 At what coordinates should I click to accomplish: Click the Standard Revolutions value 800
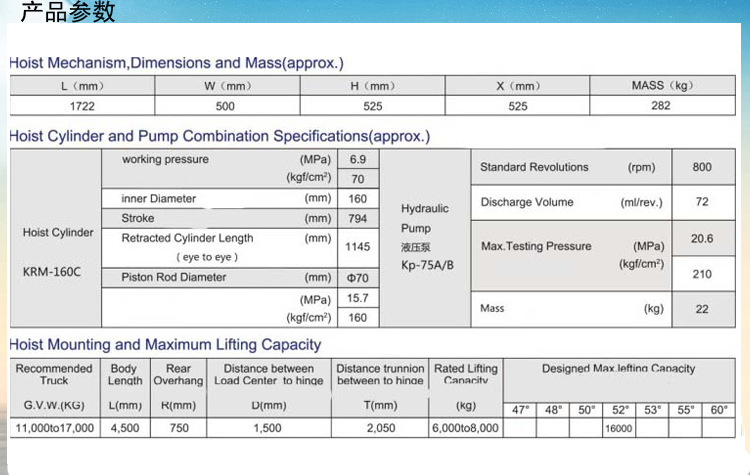(702, 167)
